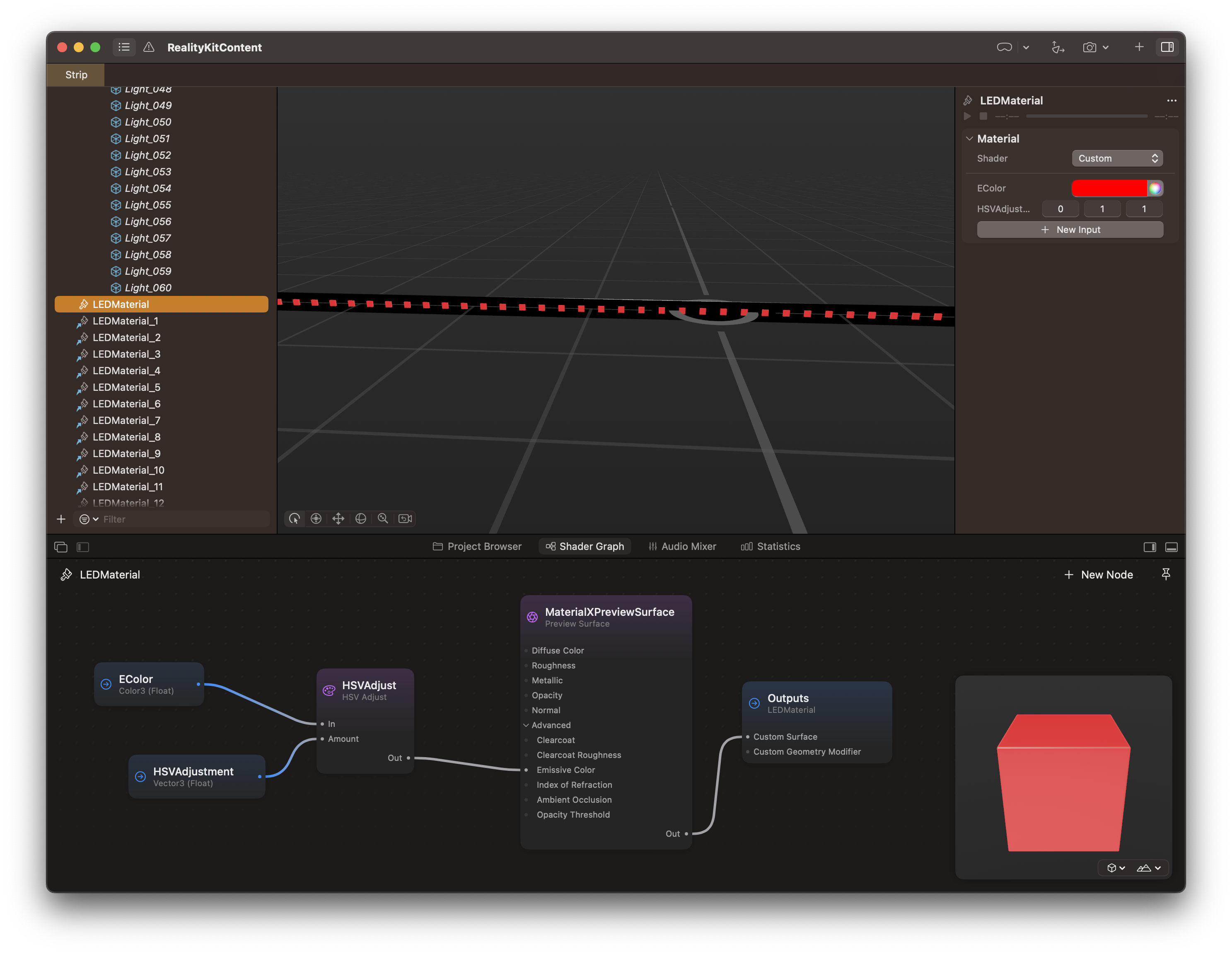1232x954 pixels.
Task: Switch to the Project Browser tab
Action: tap(477, 546)
